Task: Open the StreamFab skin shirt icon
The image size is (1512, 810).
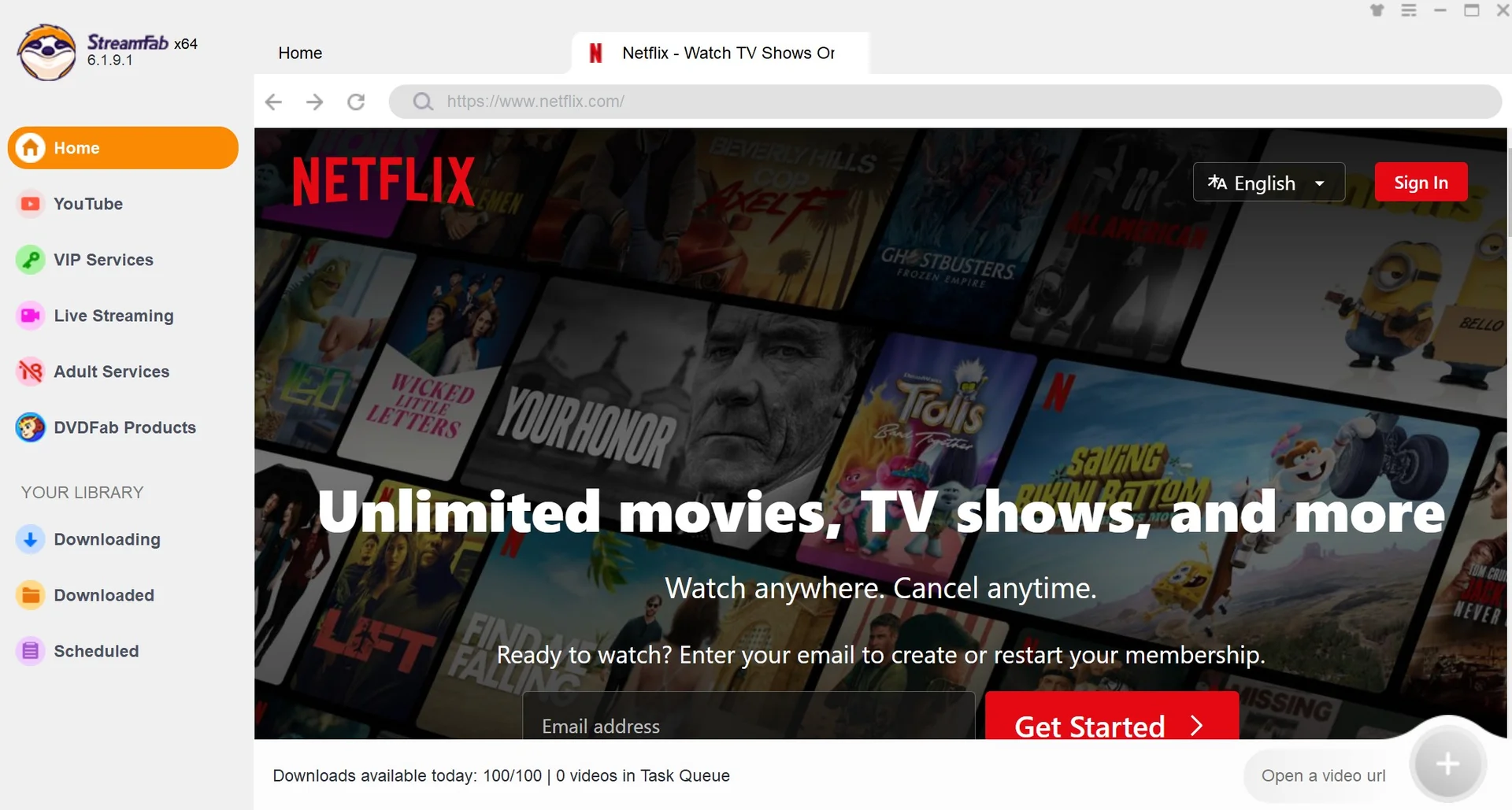Action: pyautogui.click(x=1377, y=10)
